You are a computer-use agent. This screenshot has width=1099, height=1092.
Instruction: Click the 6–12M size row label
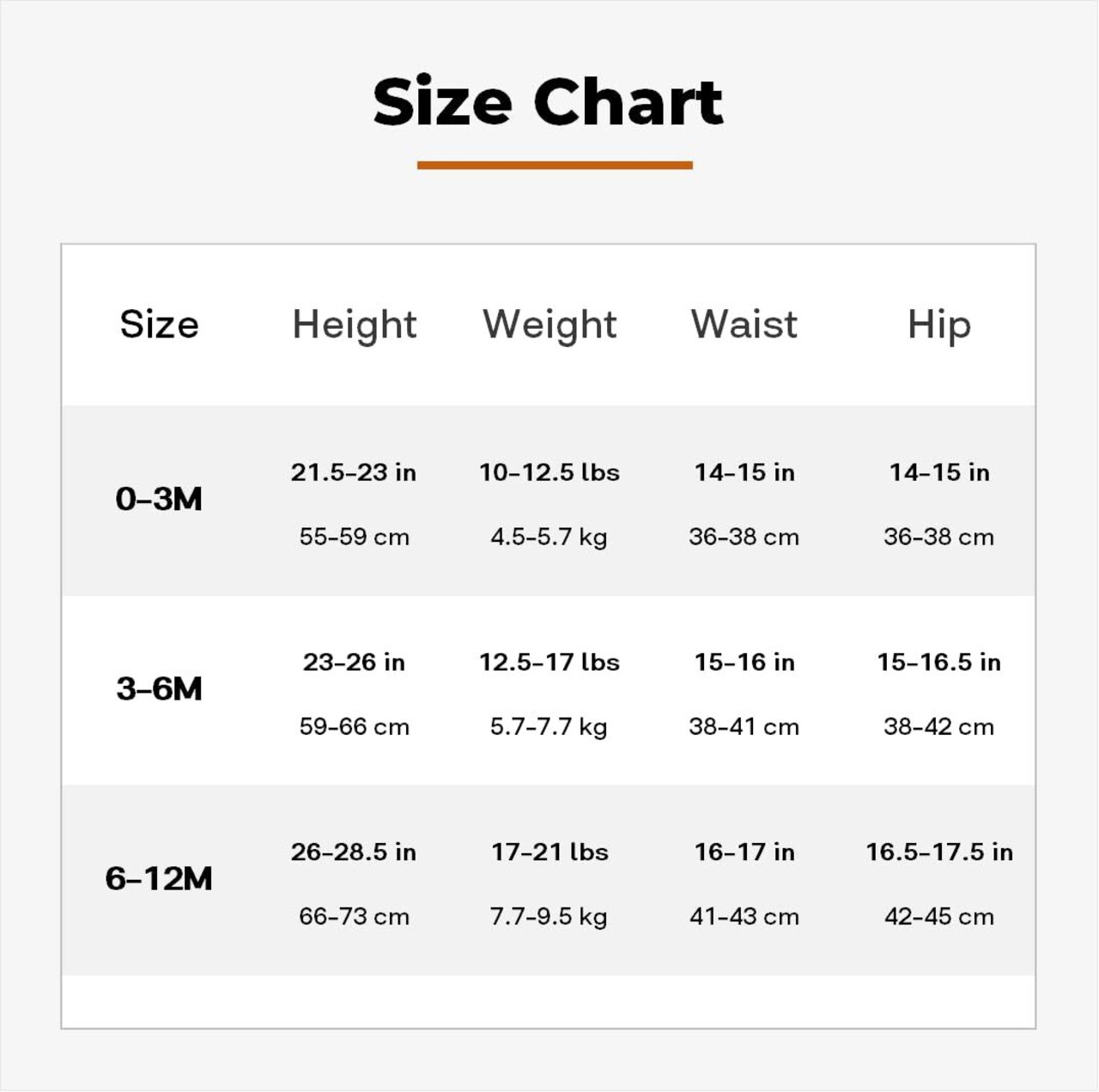(159, 878)
